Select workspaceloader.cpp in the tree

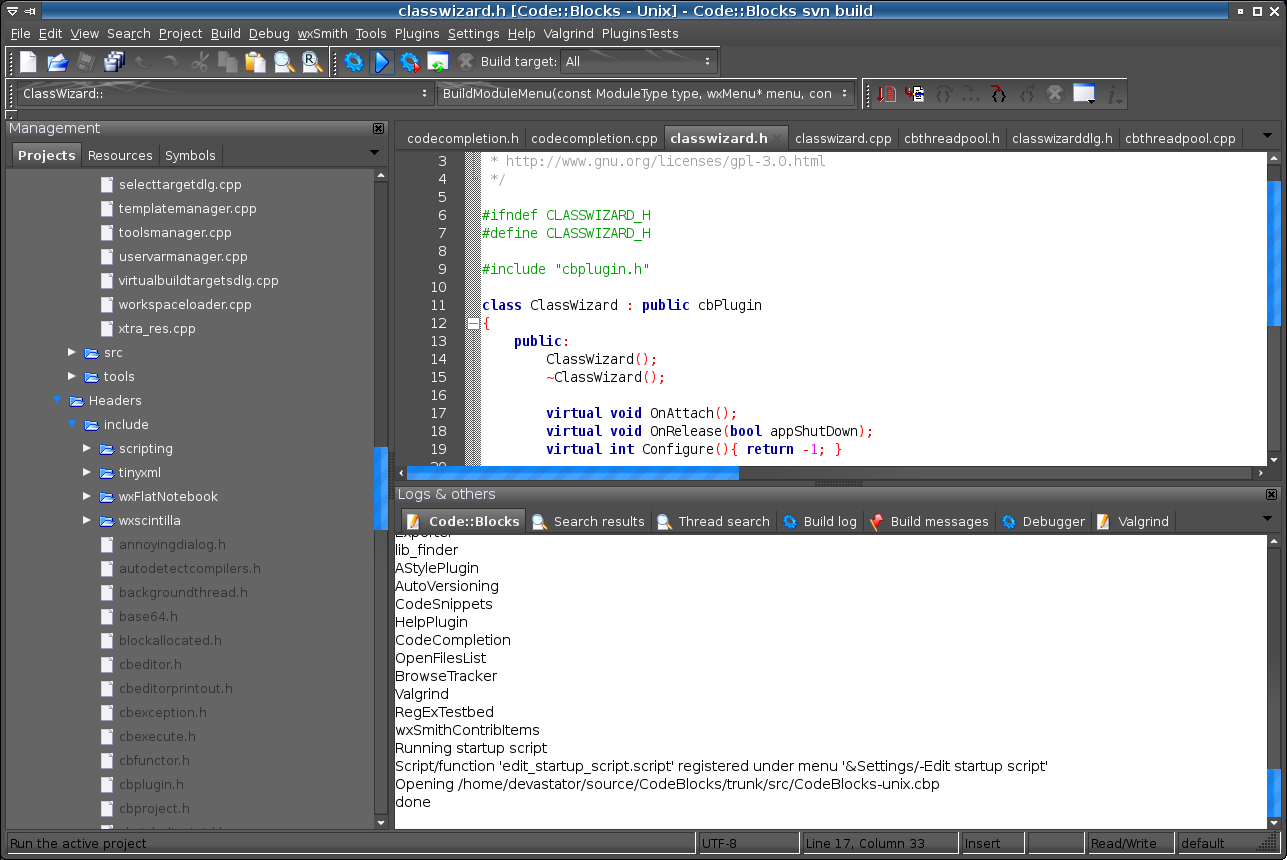(x=185, y=304)
